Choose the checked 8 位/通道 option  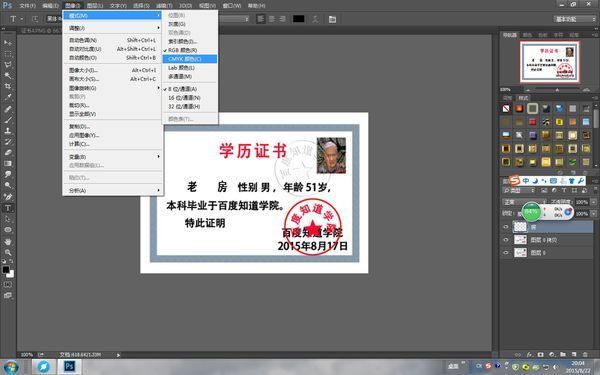coord(190,89)
